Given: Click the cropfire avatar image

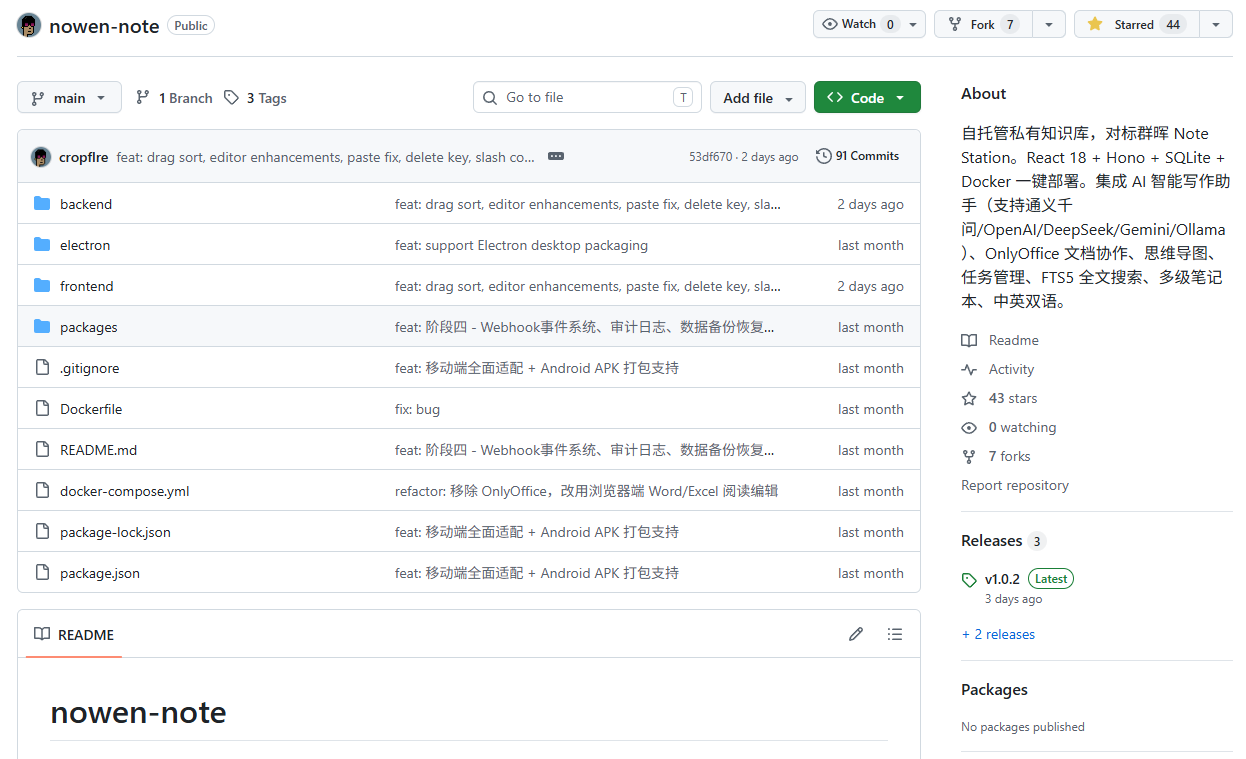Looking at the screenshot, I should 41,157.
